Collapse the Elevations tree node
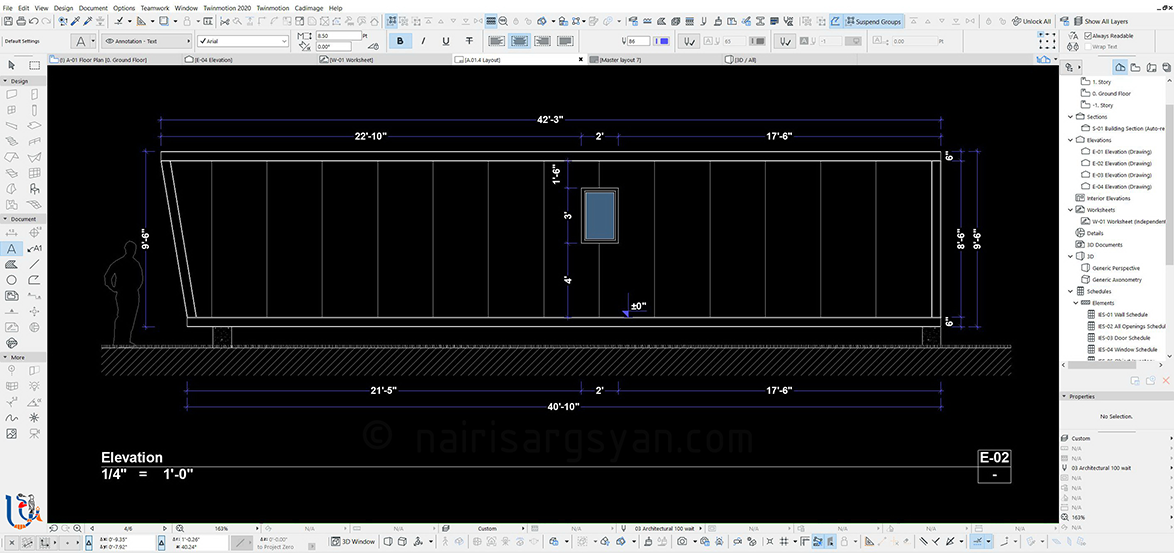Image resolution: width=1174 pixels, height=553 pixels. pos(1070,140)
